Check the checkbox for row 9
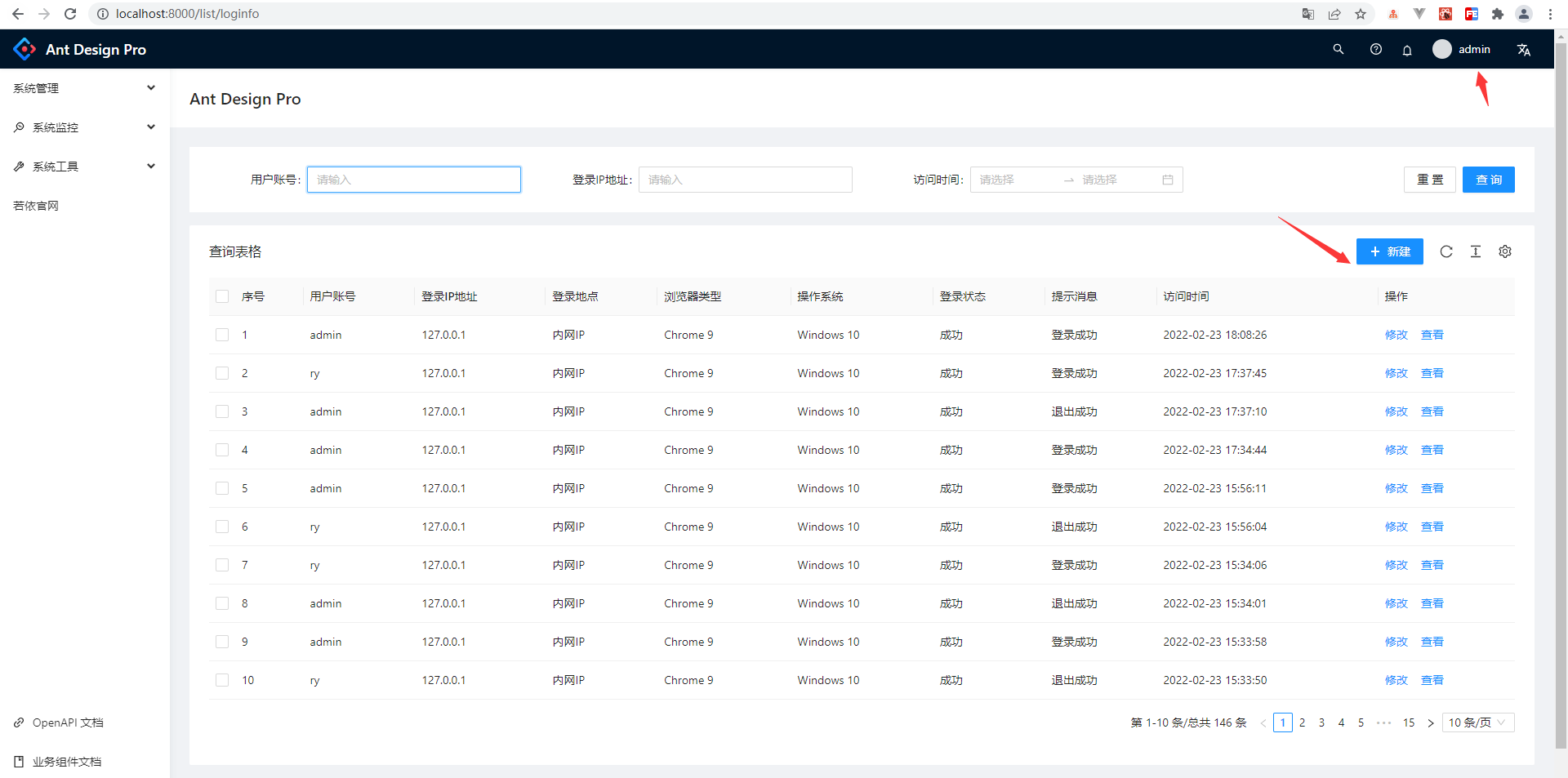 pos(222,642)
